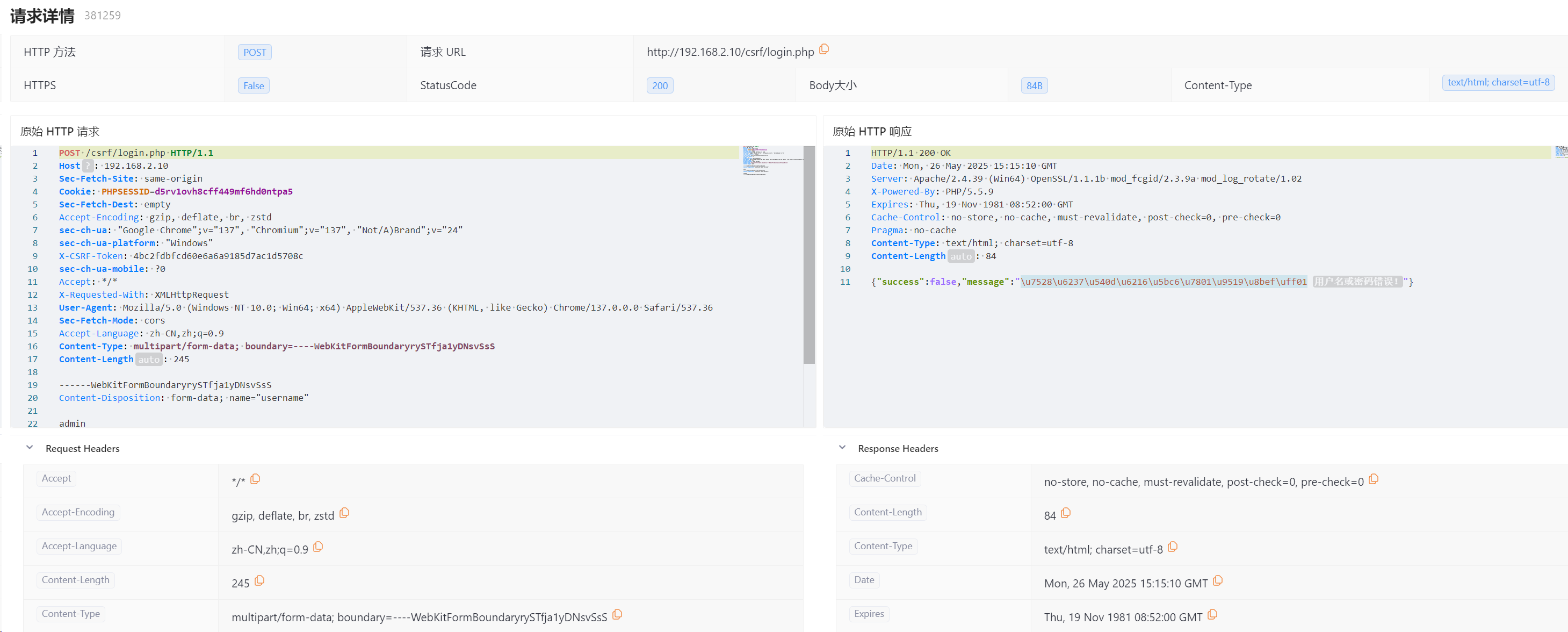
Task: Click the User-Agent line in request
Action: click(x=385, y=308)
